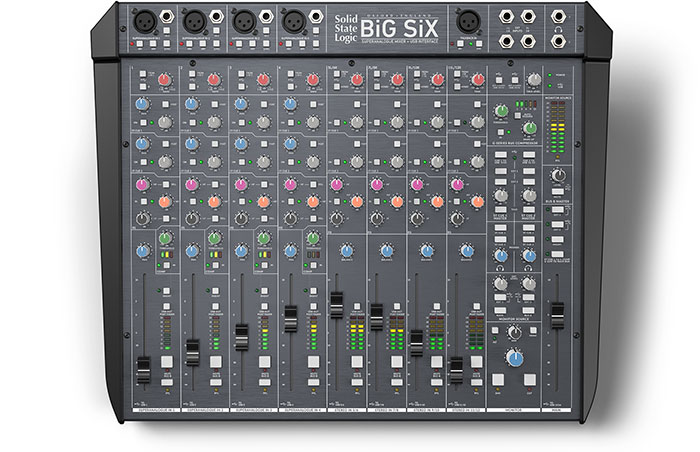
Task: Grab the SuperAnalogue In 4 channel fader
Action: 291,318
